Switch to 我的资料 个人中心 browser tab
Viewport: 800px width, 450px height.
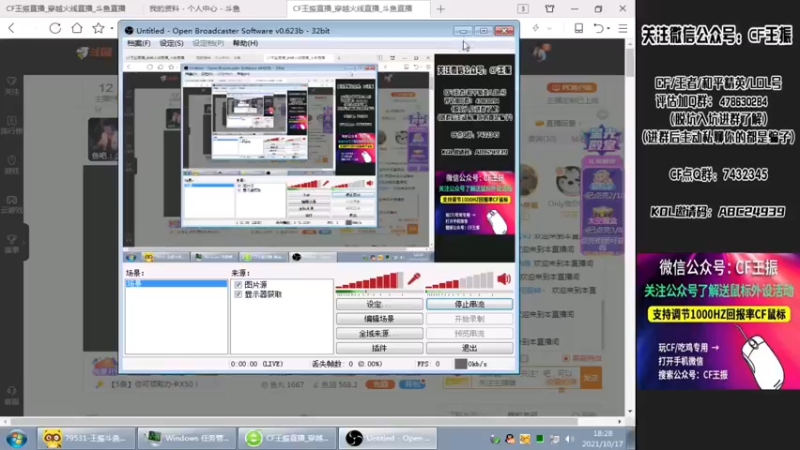[195, 9]
